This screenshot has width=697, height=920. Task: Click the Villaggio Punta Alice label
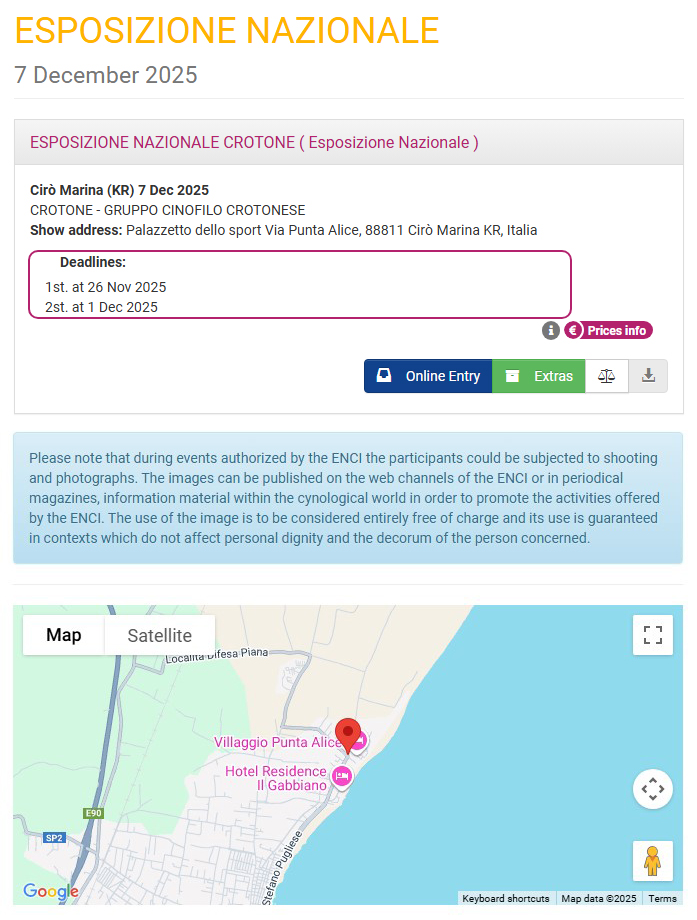[278, 742]
